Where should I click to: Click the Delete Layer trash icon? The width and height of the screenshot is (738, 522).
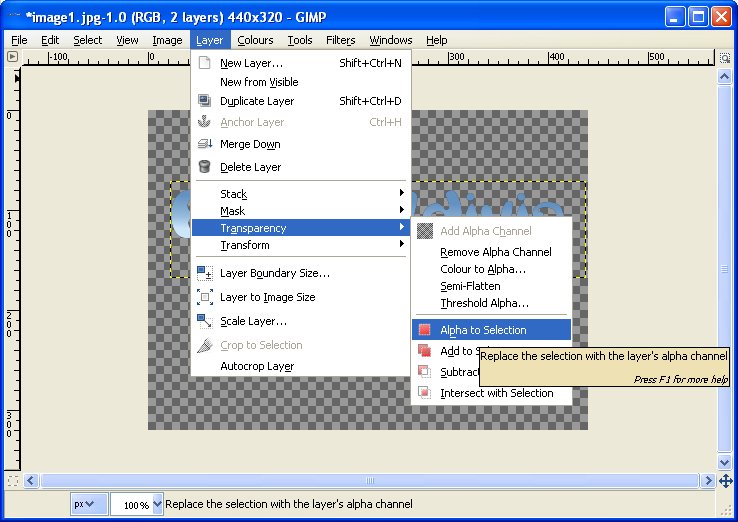204,166
